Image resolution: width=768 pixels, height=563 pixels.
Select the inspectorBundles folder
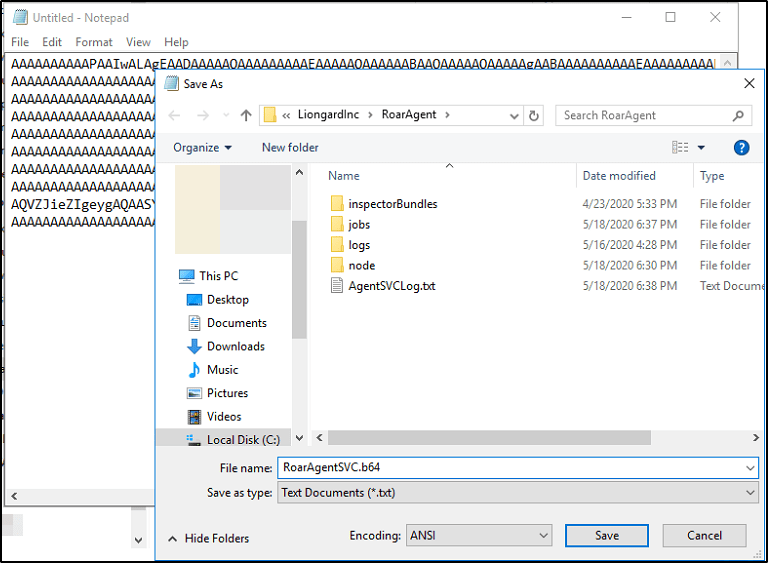coord(392,204)
